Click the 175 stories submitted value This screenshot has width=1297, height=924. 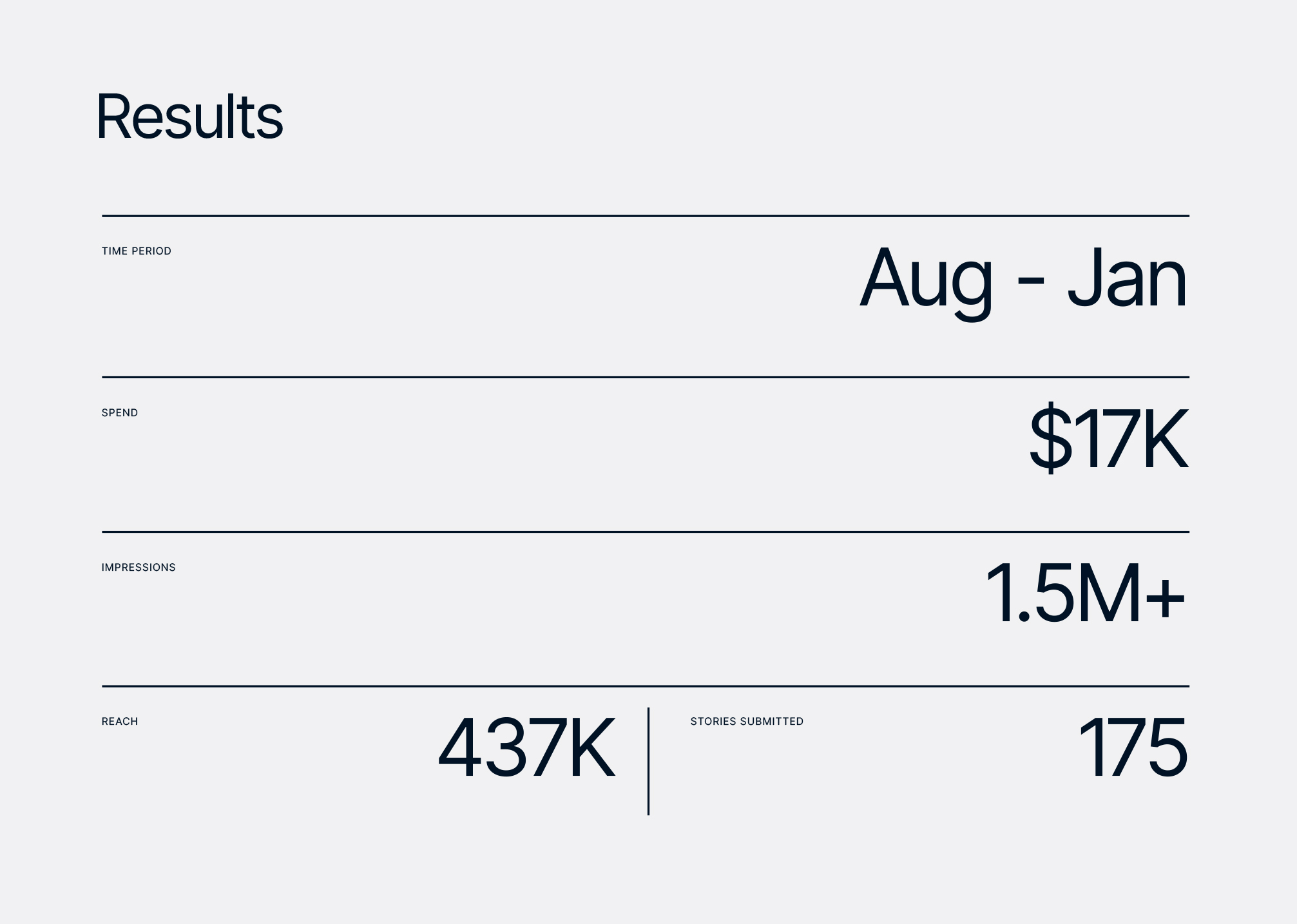1133,749
